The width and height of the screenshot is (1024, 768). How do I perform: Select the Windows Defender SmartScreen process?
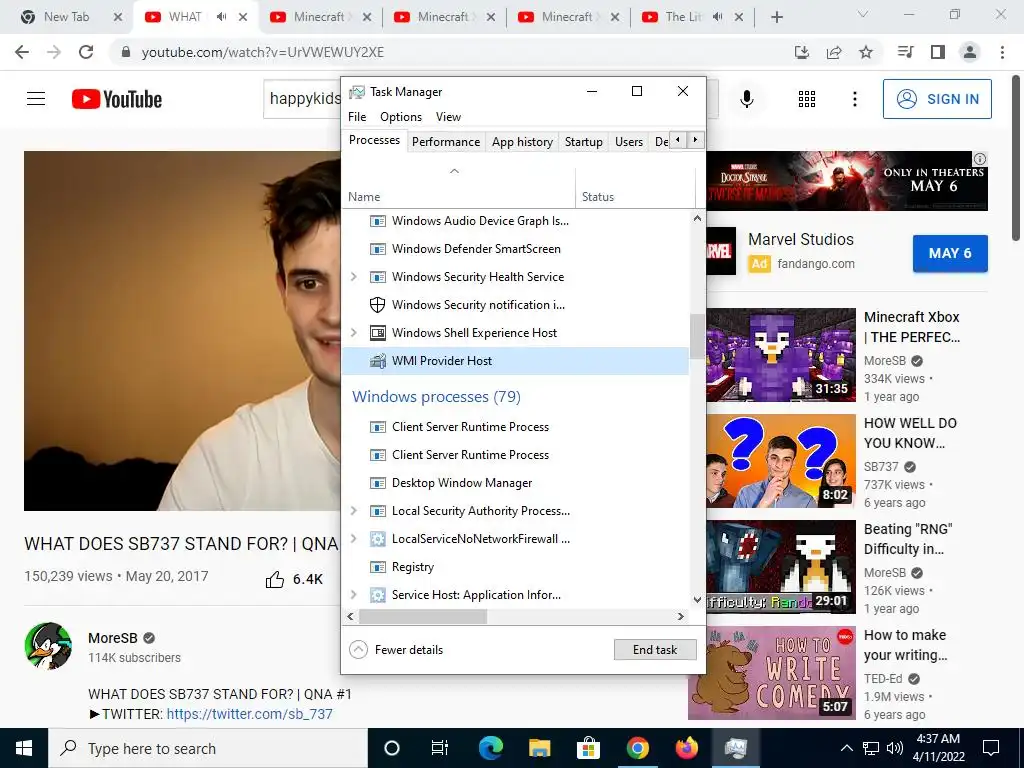click(x=515, y=249)
